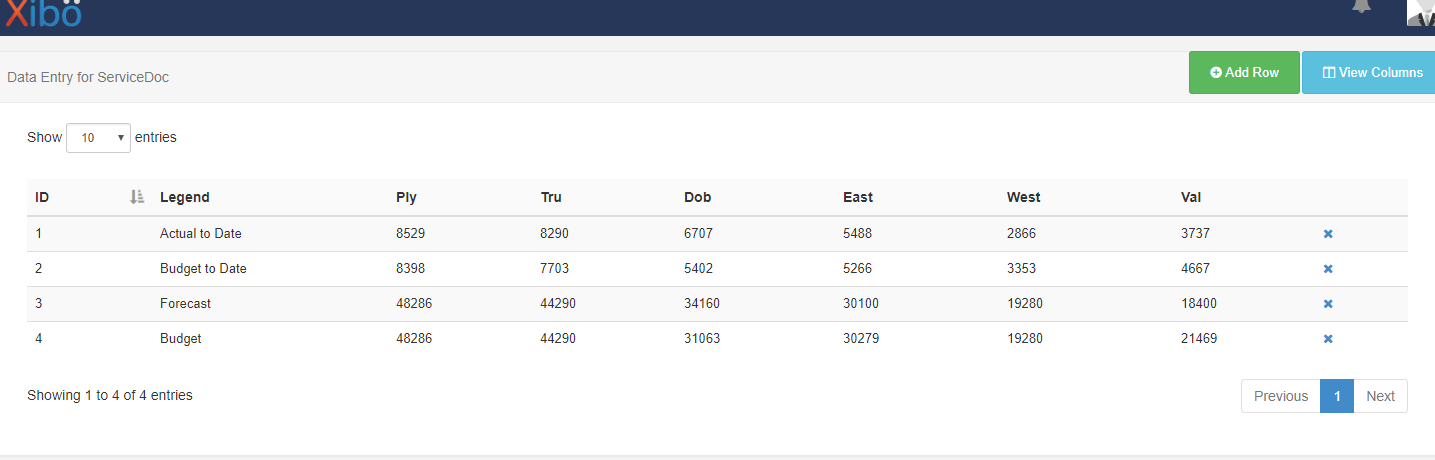This screenshot has width=1435, height=460.
Task: Click the Dob value 5402
Action: point(698,269)
